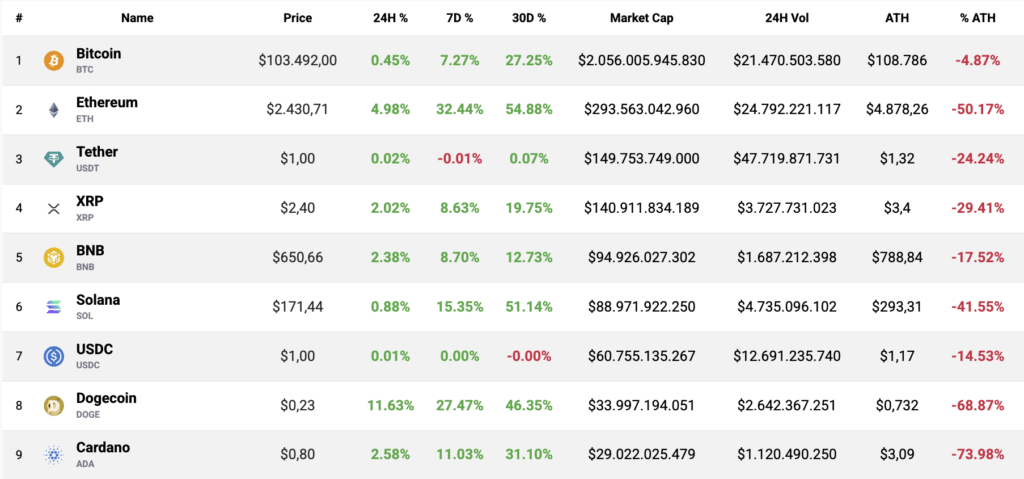Open the Dogecoin coin name link
This screenshot has width=1024, height=479.
pos(106,398)
